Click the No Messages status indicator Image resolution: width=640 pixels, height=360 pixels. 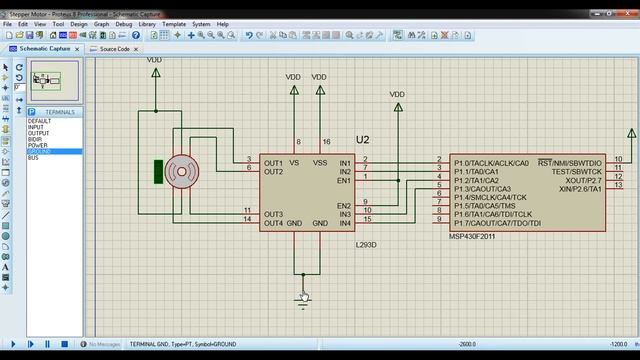100,344
